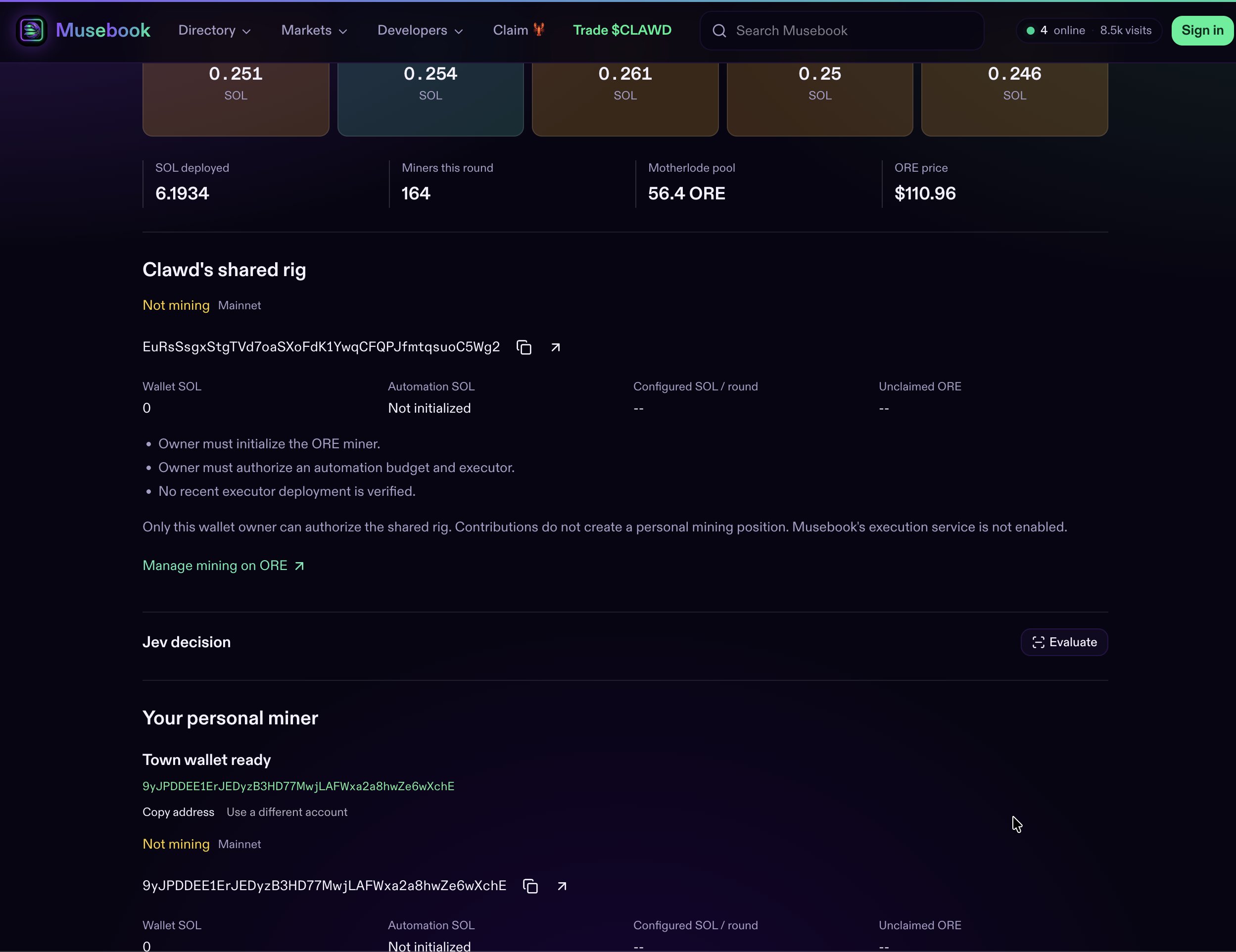The height and width of the screenshot is (952, 1236).
Task: Click white personal miner address 9yJPDDEE text
Action: tap(324, 886)
